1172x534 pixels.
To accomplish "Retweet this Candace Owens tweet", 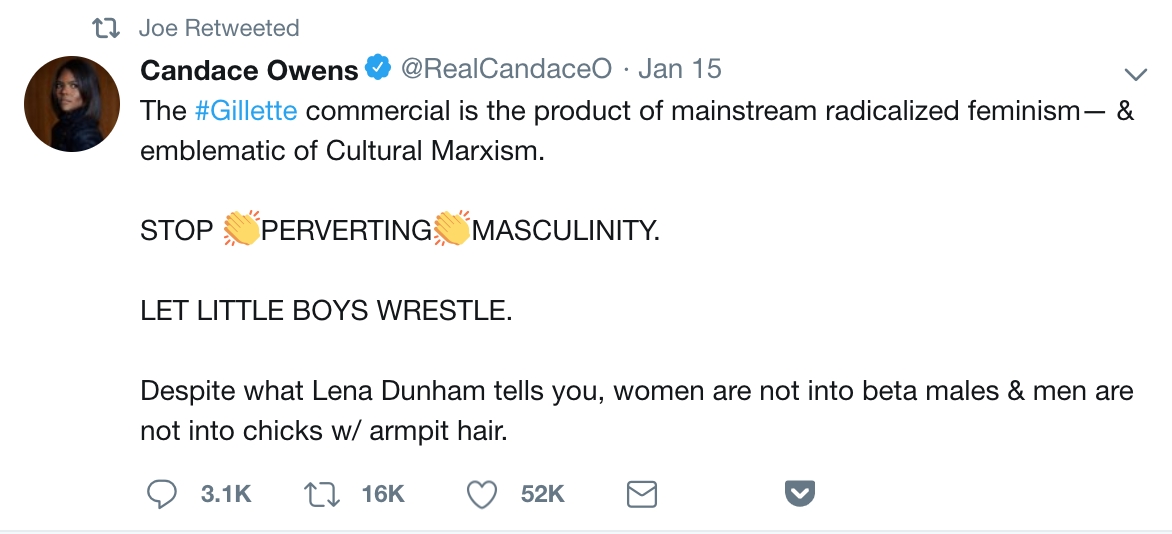I will pos(321,493).
